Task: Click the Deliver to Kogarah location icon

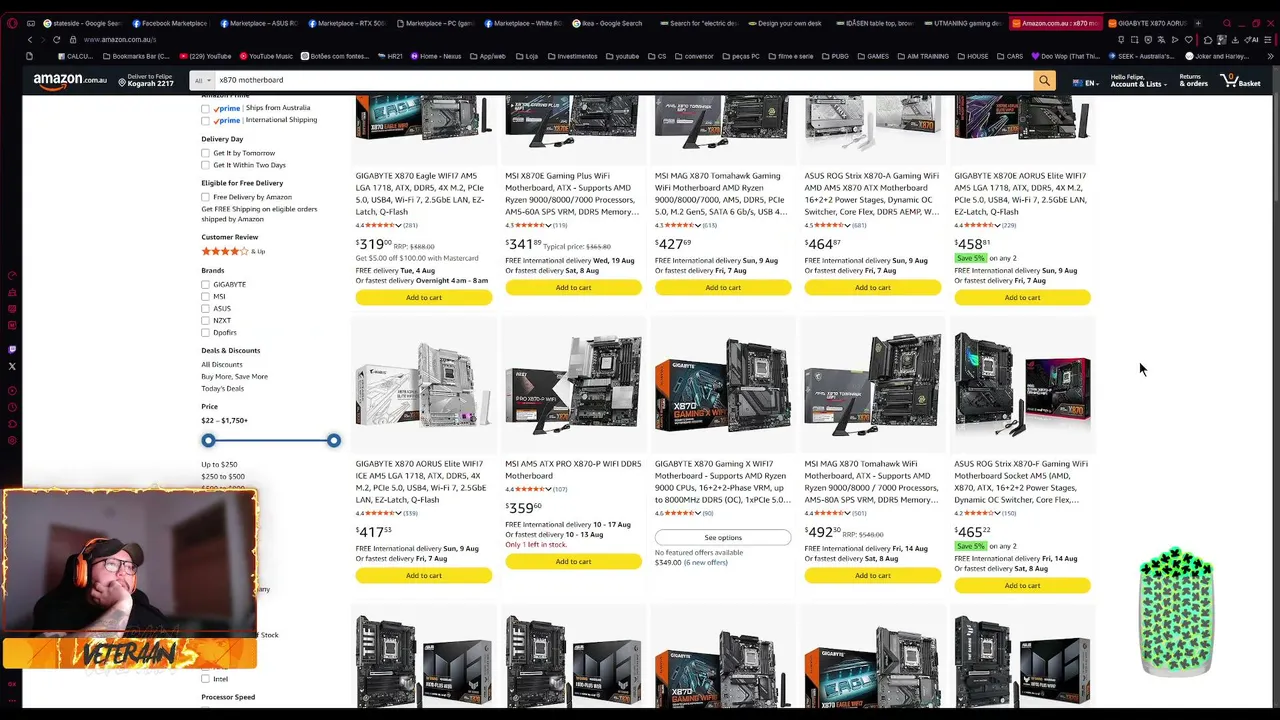Action: pyautogui.click(x=122, y=82)
